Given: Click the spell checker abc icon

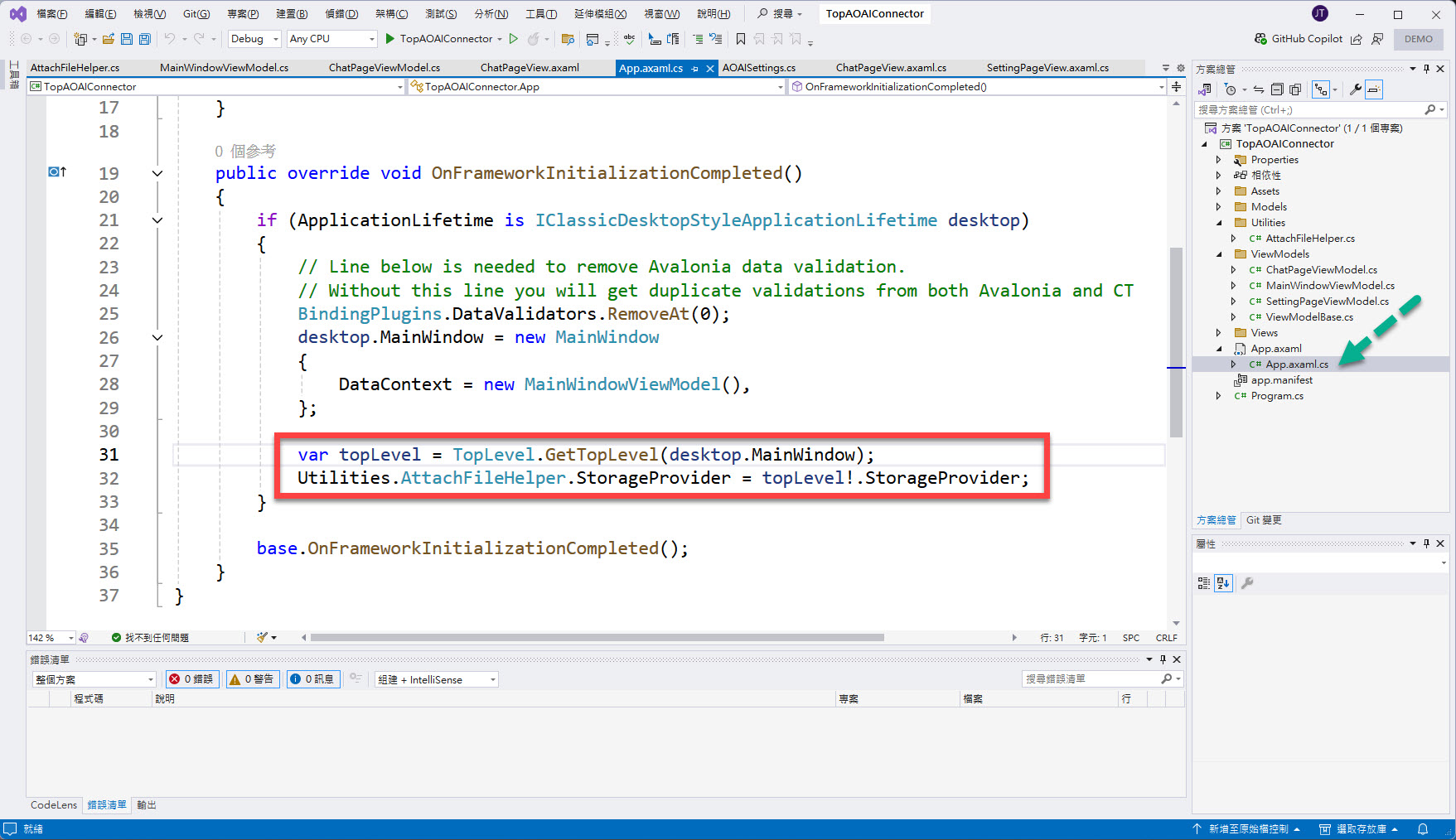Looking at the screenshot, I should pyautogui.click(x=630, y=39).
